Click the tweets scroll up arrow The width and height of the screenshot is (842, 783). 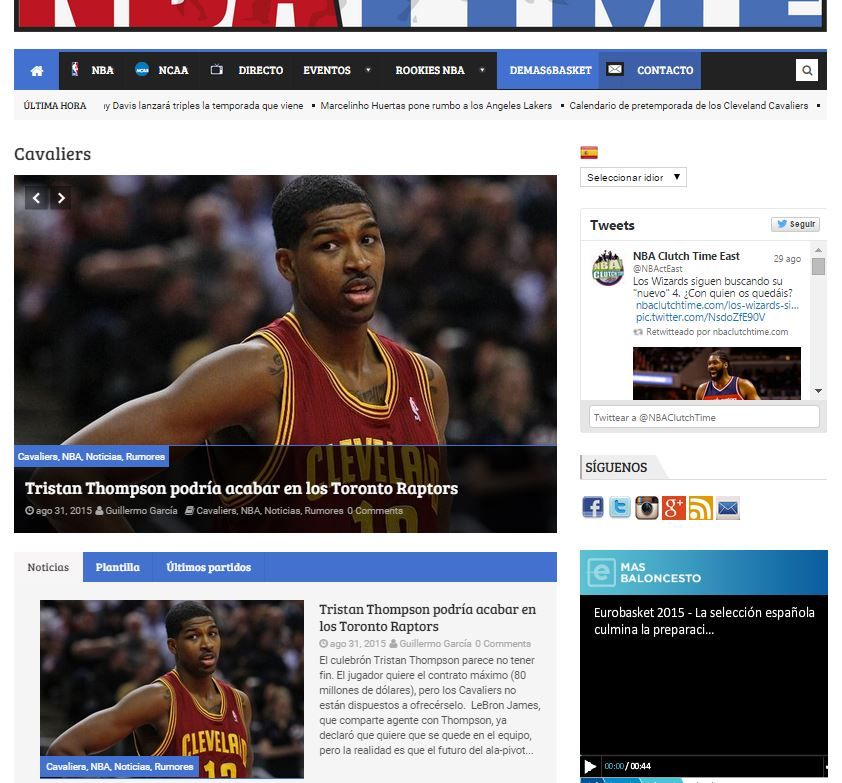(x=818, y=250)
